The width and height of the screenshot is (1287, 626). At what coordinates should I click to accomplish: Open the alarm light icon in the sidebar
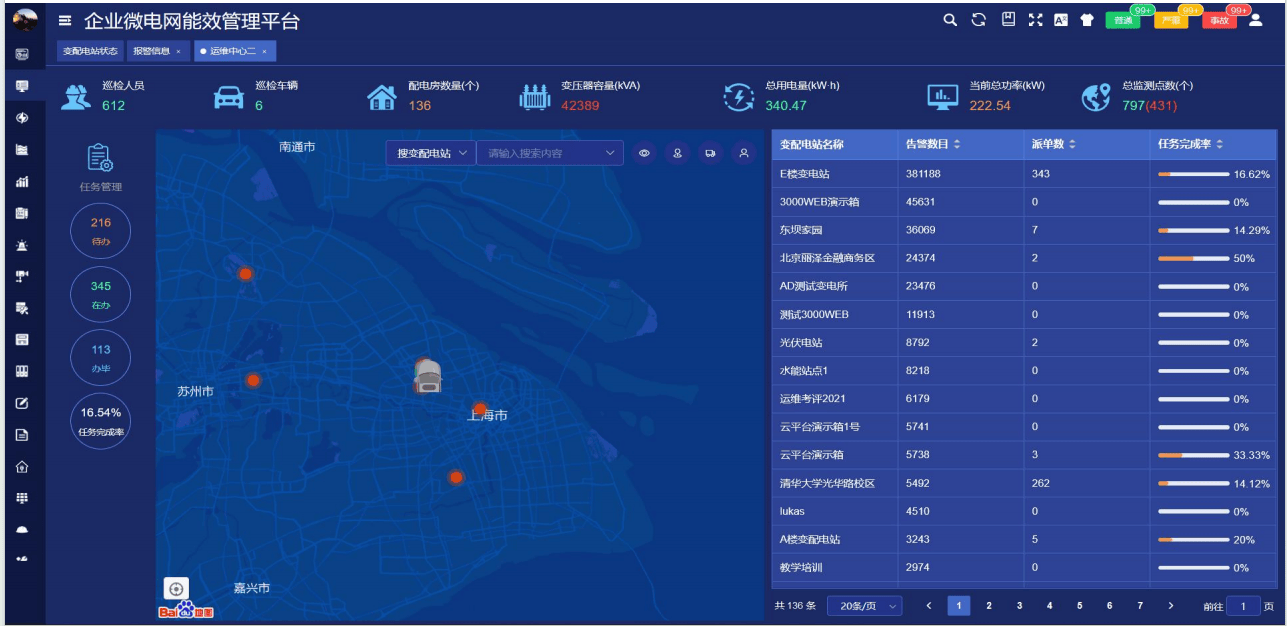(22, 245)
